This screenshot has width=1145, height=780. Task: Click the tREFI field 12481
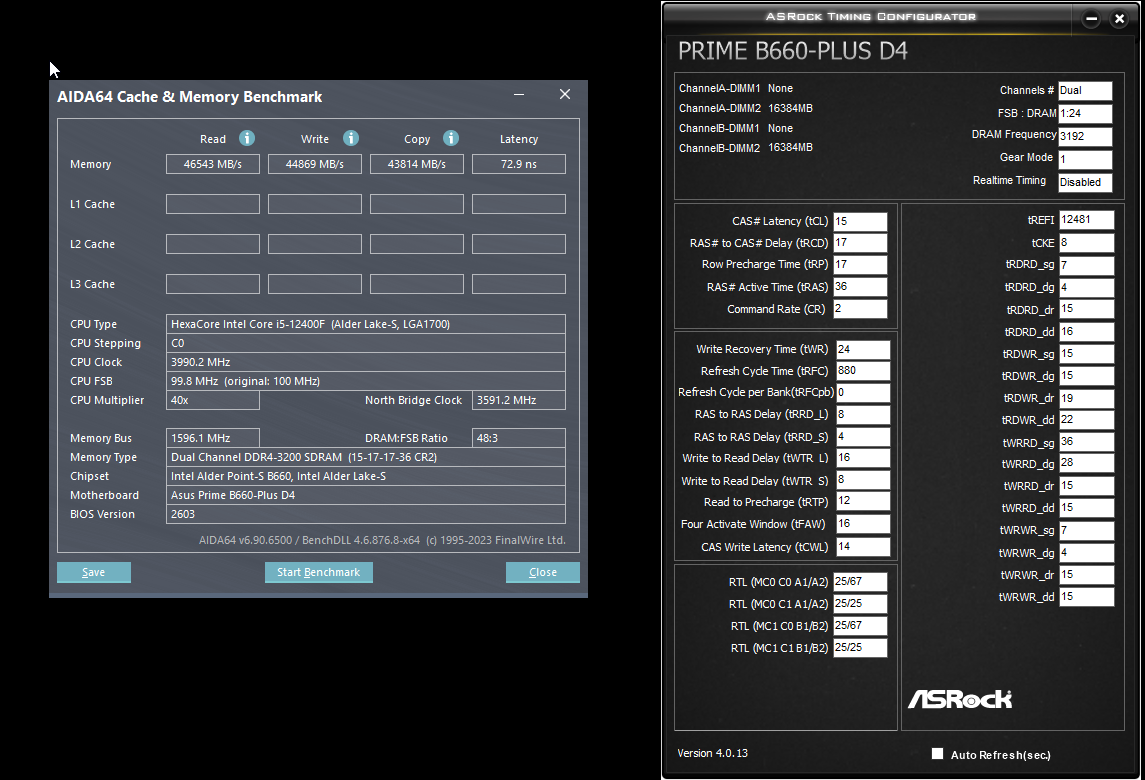pos(1087,220)
